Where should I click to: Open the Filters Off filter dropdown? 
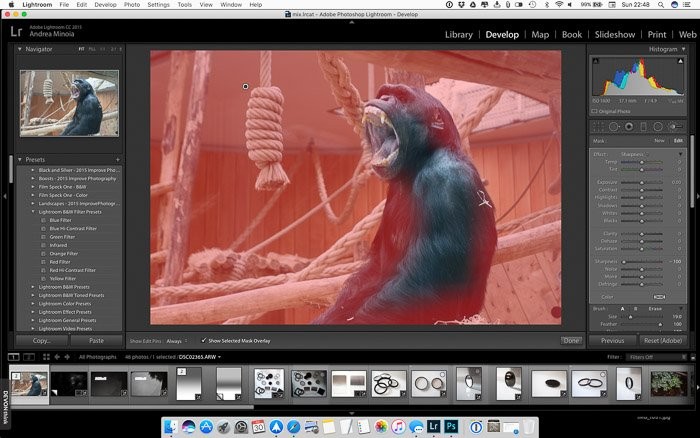655,357
